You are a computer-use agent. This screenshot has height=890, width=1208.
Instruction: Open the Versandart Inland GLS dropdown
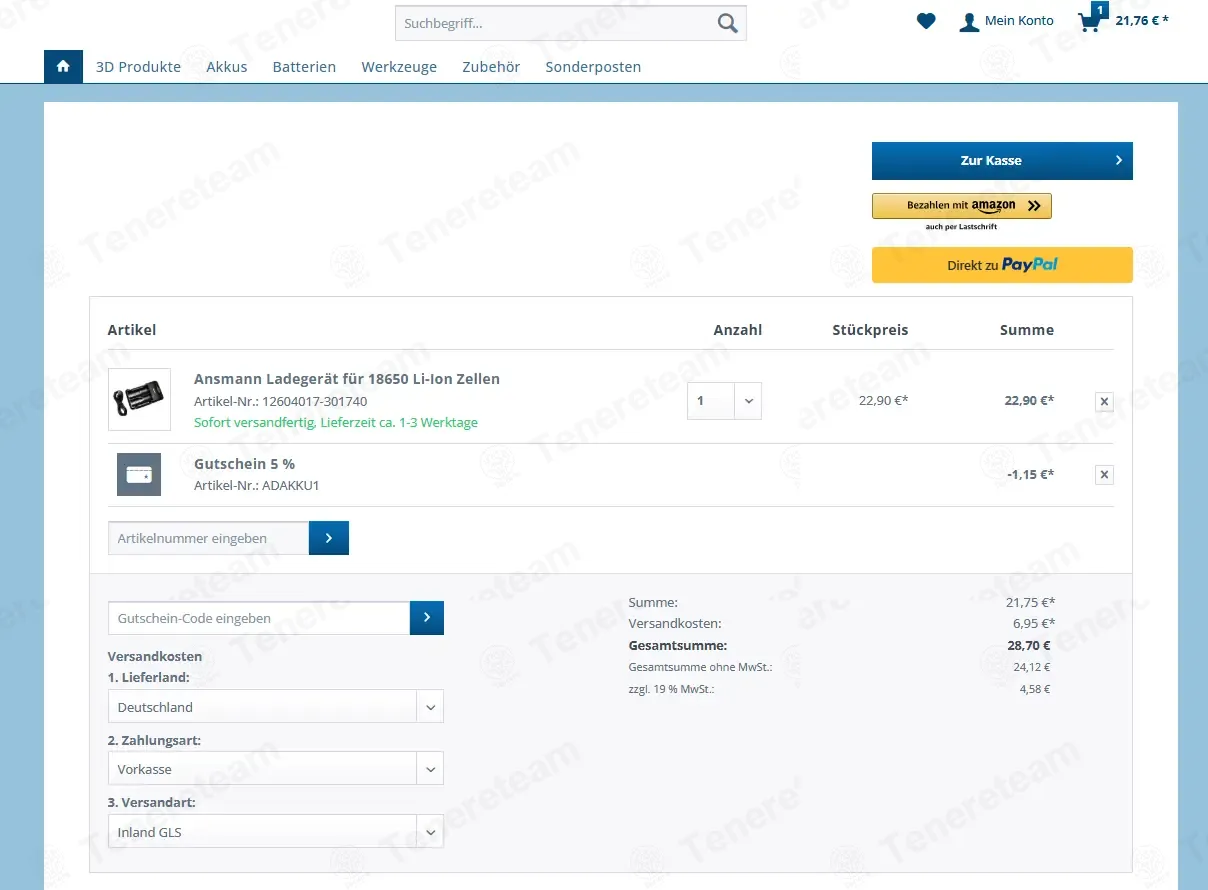click(275, 832)
